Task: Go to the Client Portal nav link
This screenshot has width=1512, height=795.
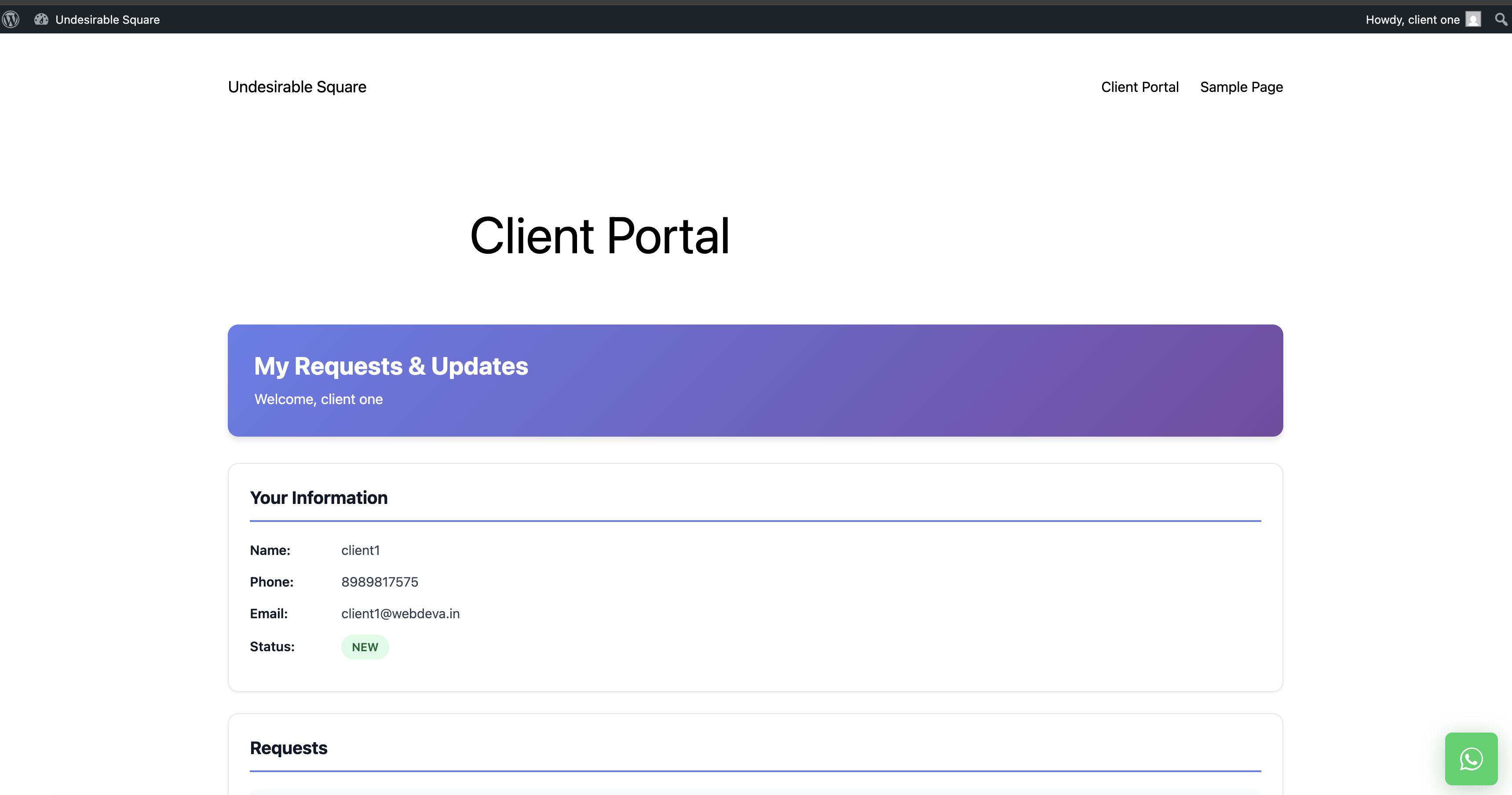Action: click(x=1139, y=87)
